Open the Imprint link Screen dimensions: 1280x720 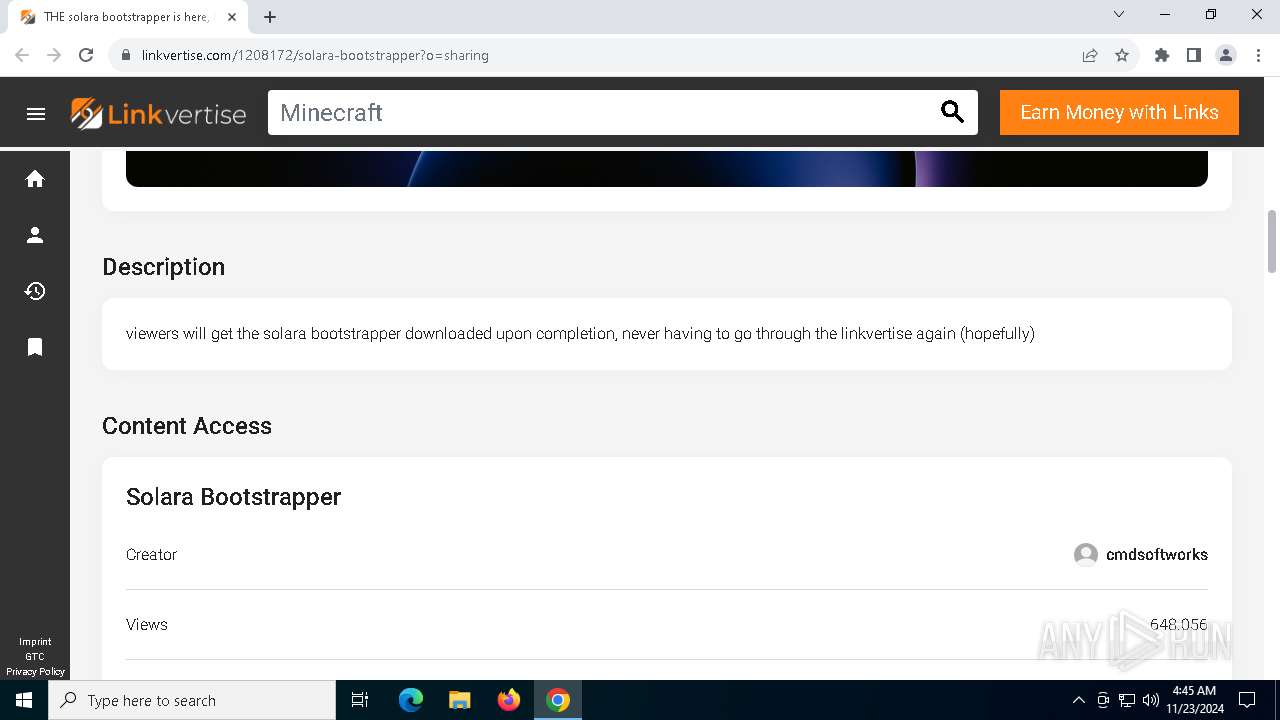coord(35,642)
